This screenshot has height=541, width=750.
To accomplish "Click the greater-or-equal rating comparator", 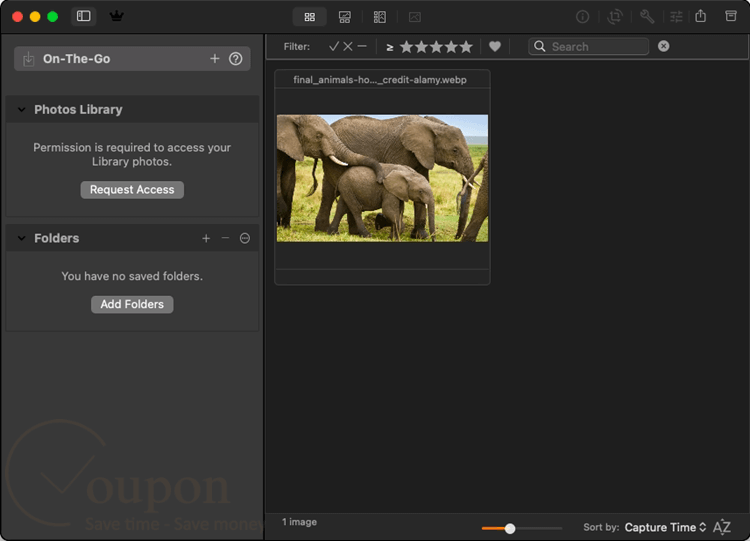I will point(390,47).
